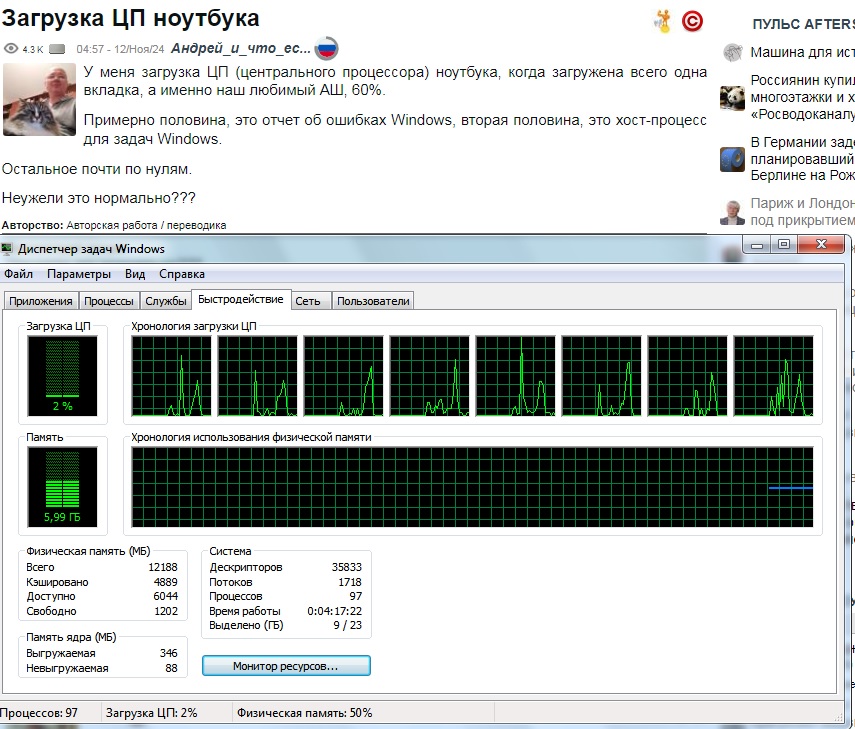This screenshot has height=729, width=855.
Task: Click the blue thumbnail beside the Germany news
Action: tap(732, 159)
